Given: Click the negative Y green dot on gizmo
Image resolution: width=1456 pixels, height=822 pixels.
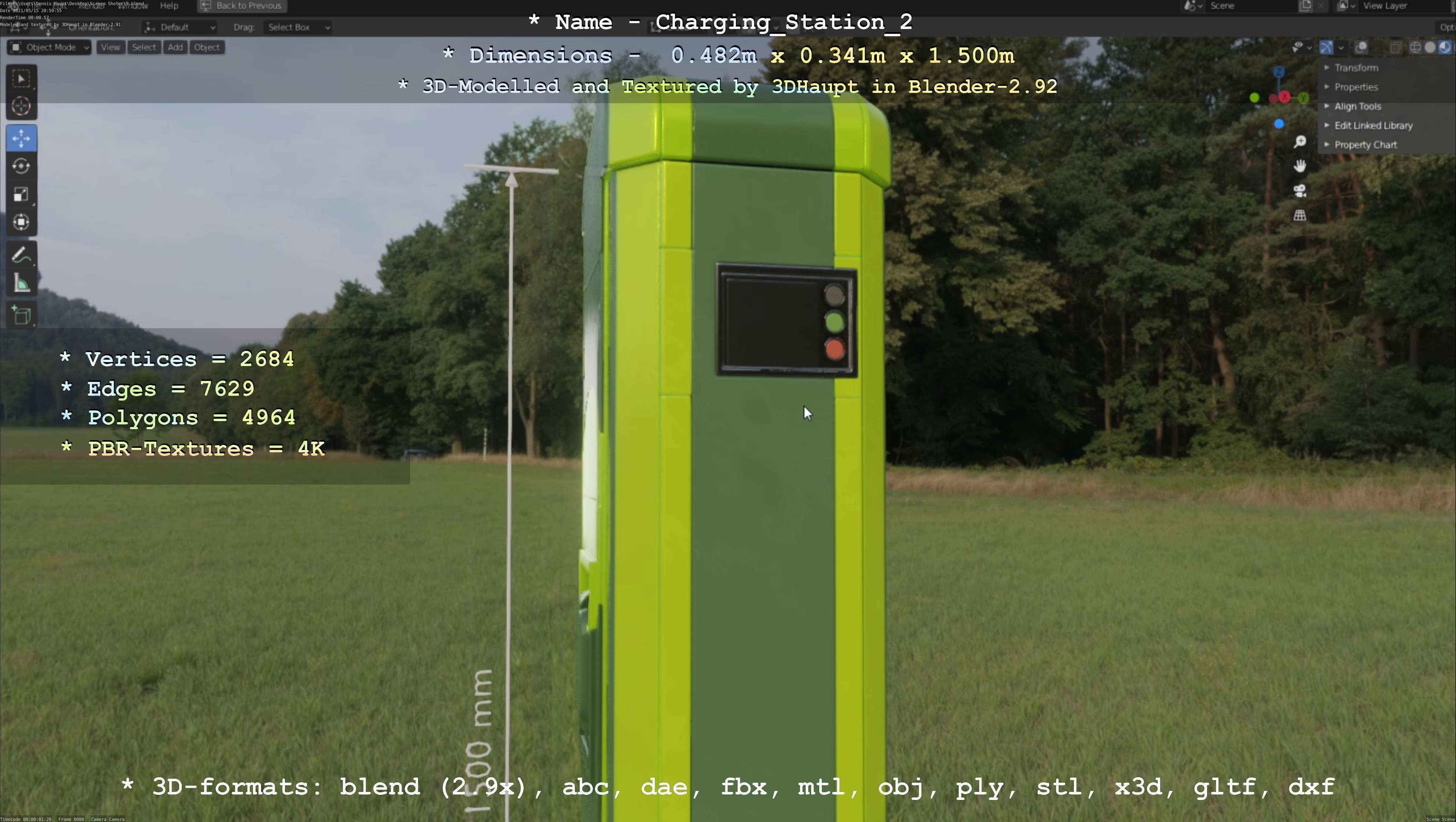Looking at the screenshot, I should (x=1255, y=98).
